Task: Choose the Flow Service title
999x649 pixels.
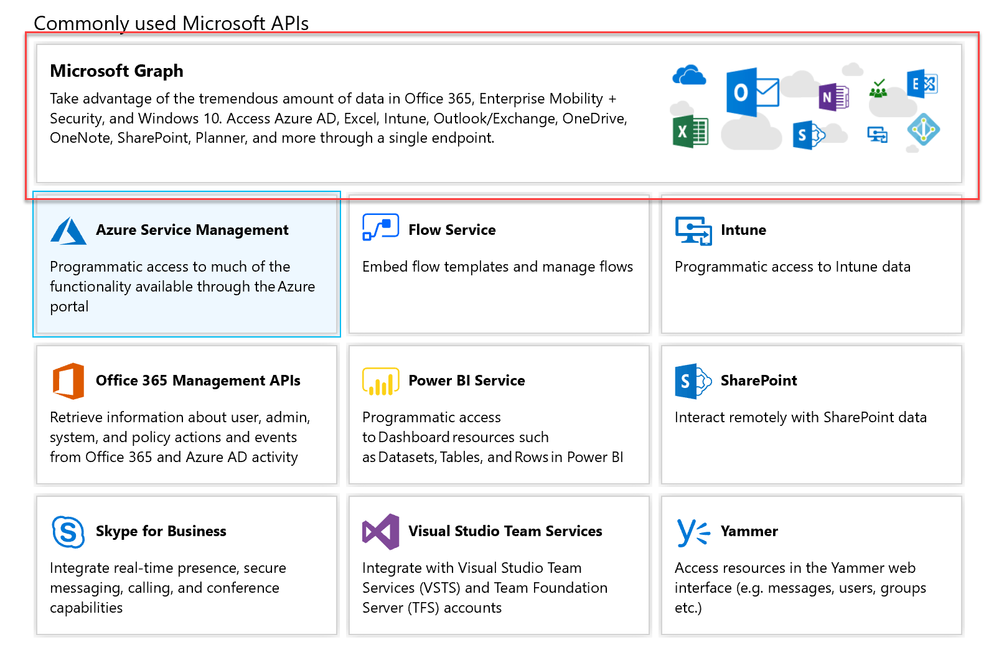Action: click(452, 230)
